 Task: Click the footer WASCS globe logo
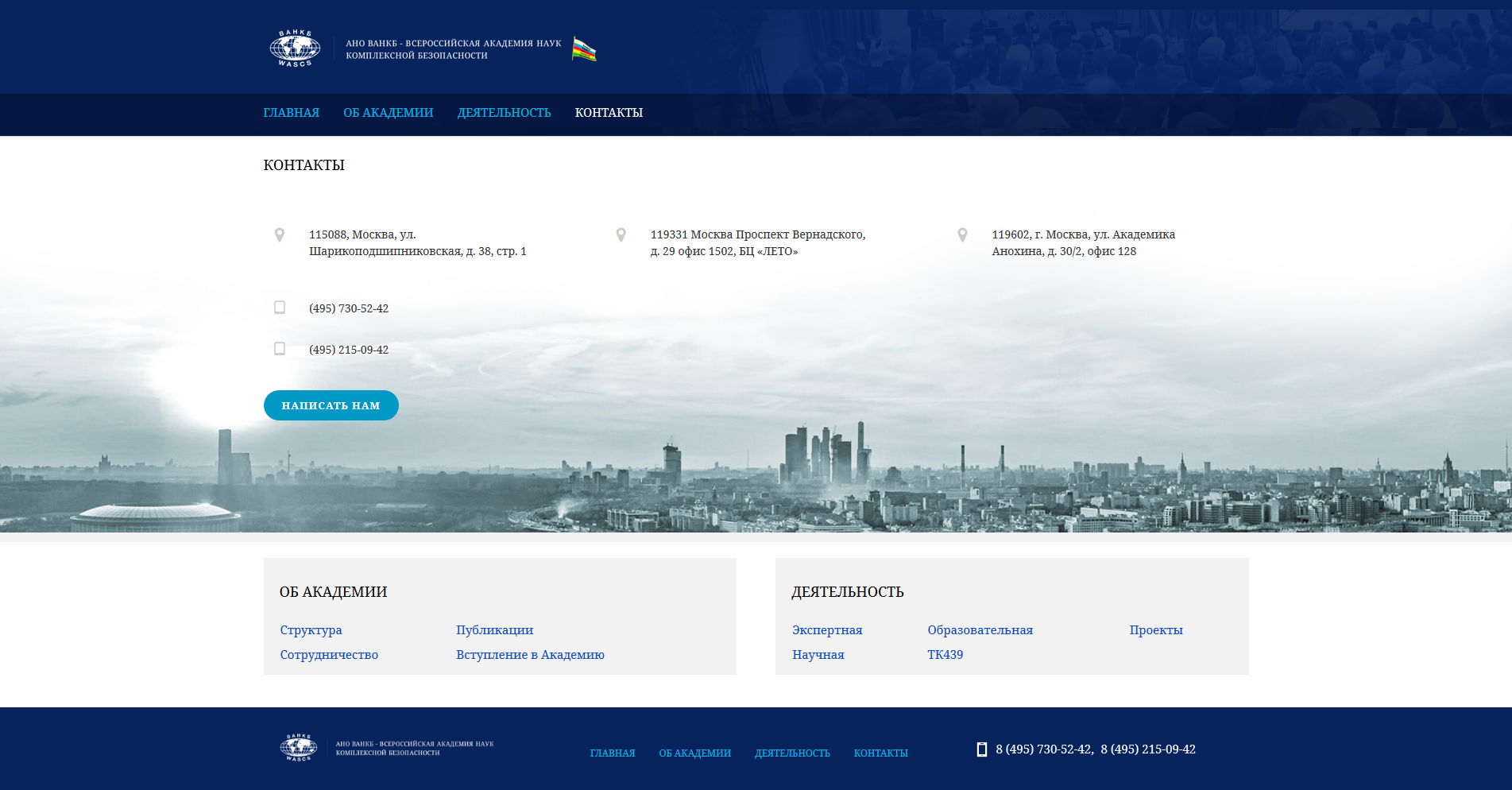coord(299,748)
